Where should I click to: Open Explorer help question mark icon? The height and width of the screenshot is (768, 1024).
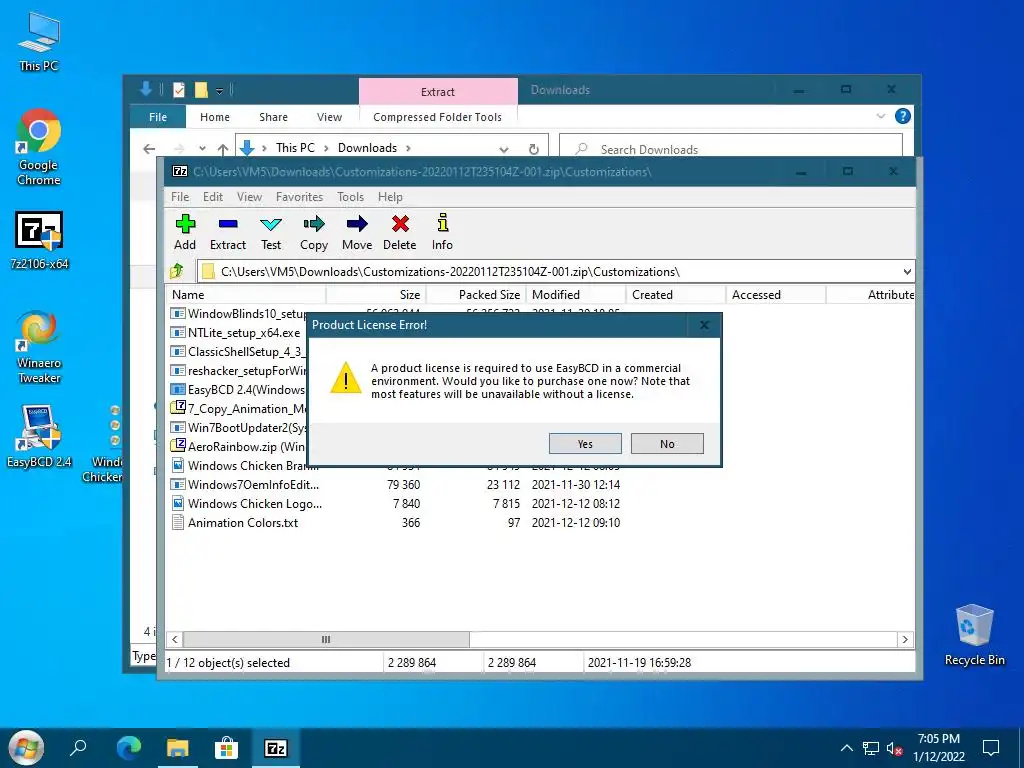tap(903, 116)
